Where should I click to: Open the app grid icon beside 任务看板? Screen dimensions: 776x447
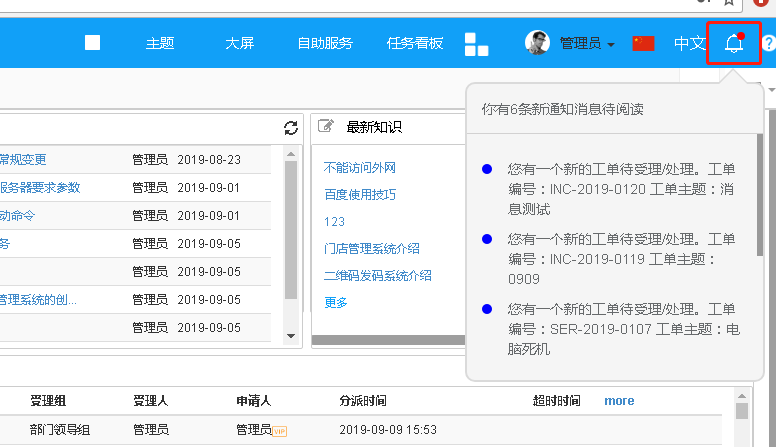[x=476, y=44]
